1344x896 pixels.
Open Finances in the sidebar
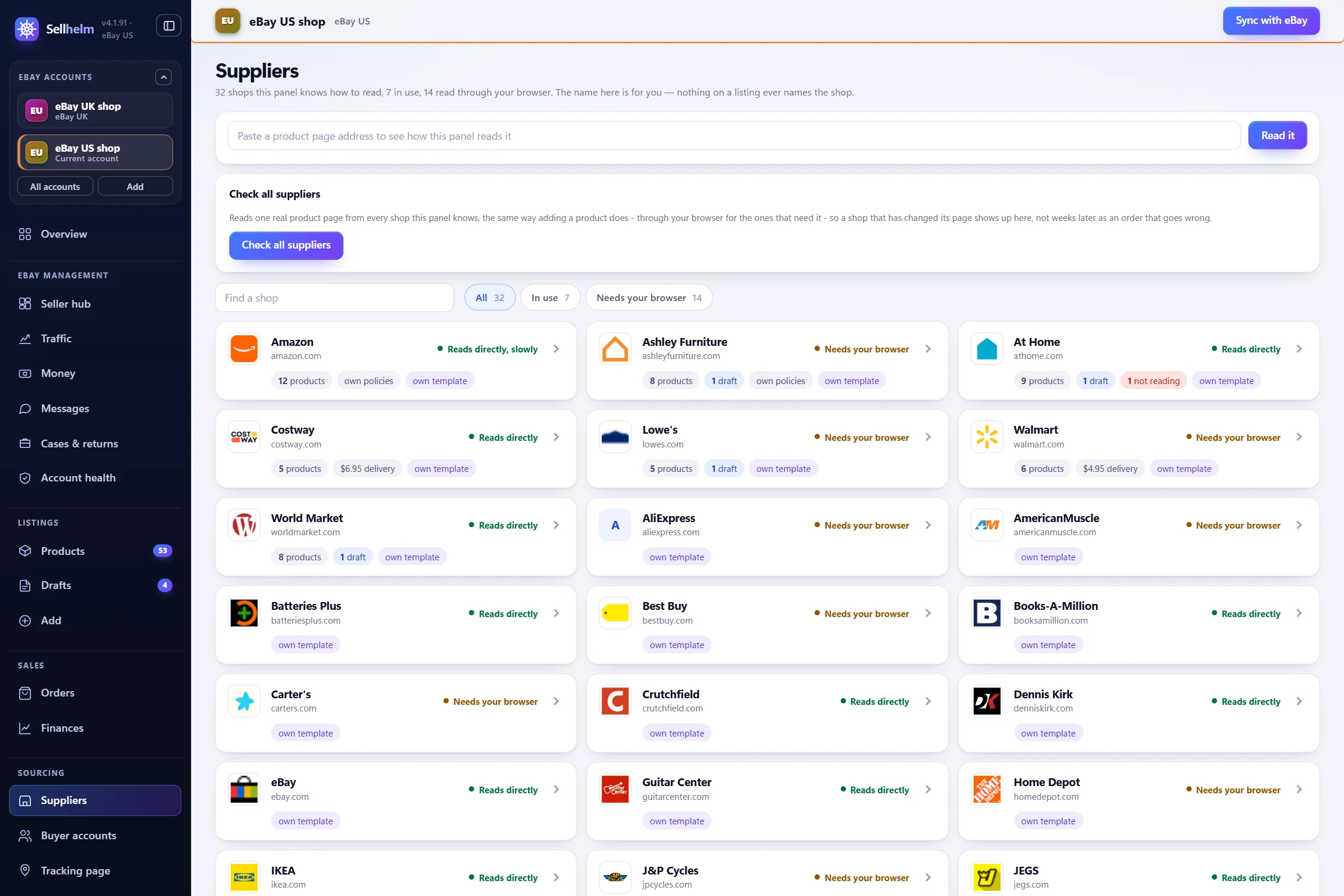coord(95,728)
